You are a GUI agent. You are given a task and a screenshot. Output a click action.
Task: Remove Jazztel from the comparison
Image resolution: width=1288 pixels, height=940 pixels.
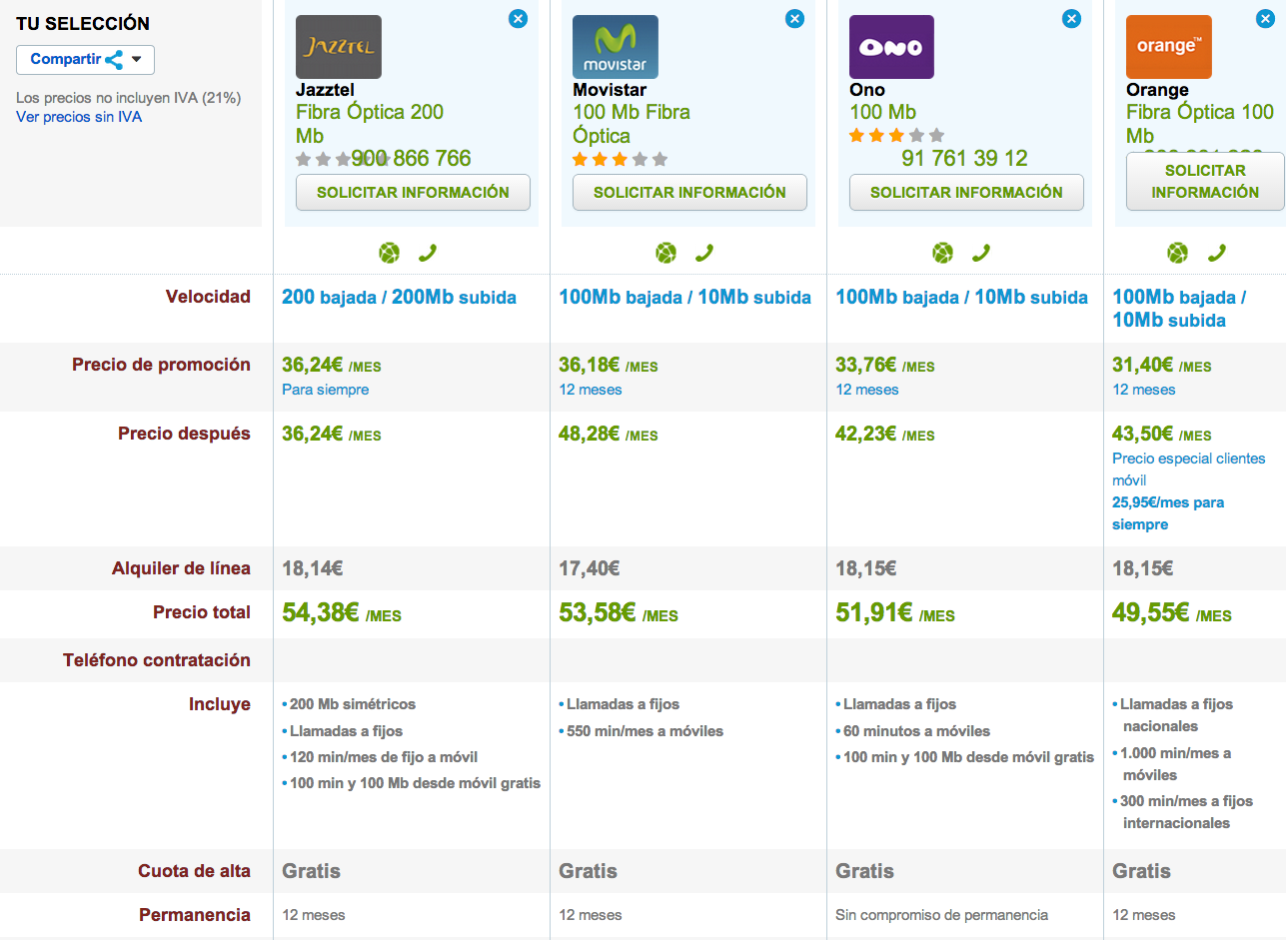(x=518, y=18)
